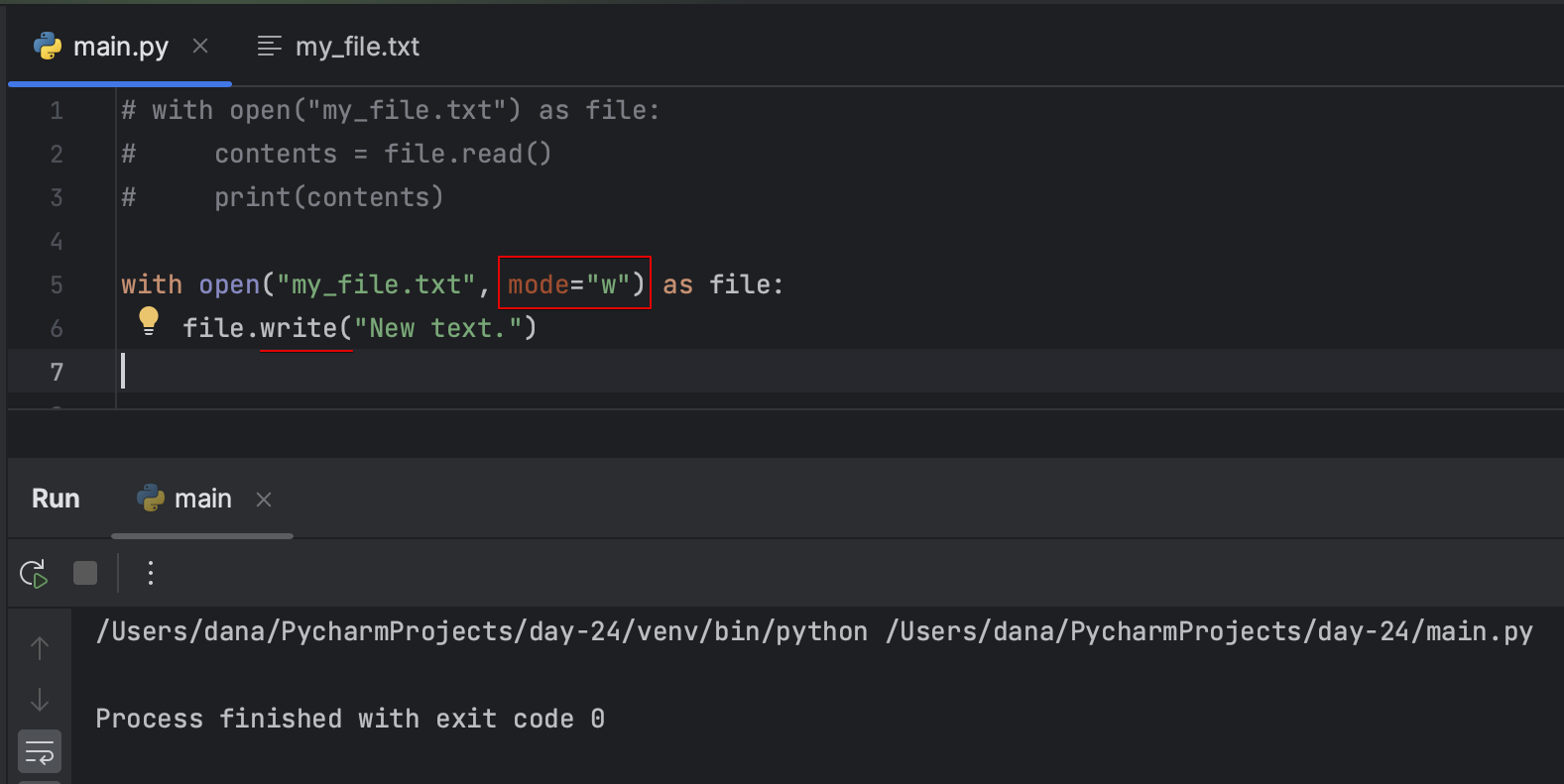Viewport: 1564px width, 784px height.
Task: Rerun the main script
Action: point(34,573)
